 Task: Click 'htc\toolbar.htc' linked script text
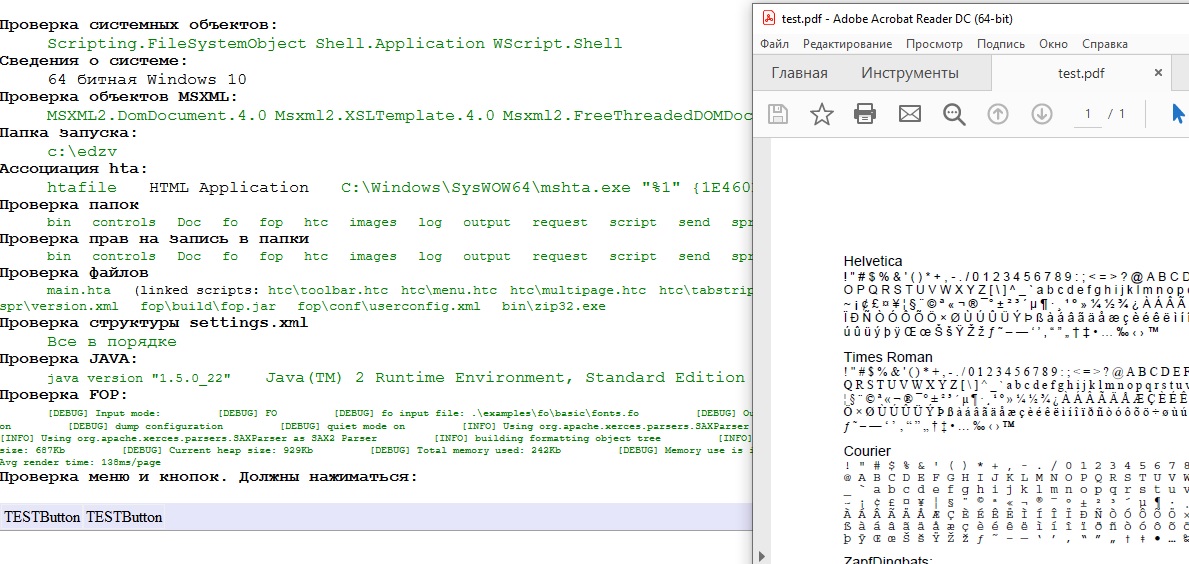tap(328, 290)
